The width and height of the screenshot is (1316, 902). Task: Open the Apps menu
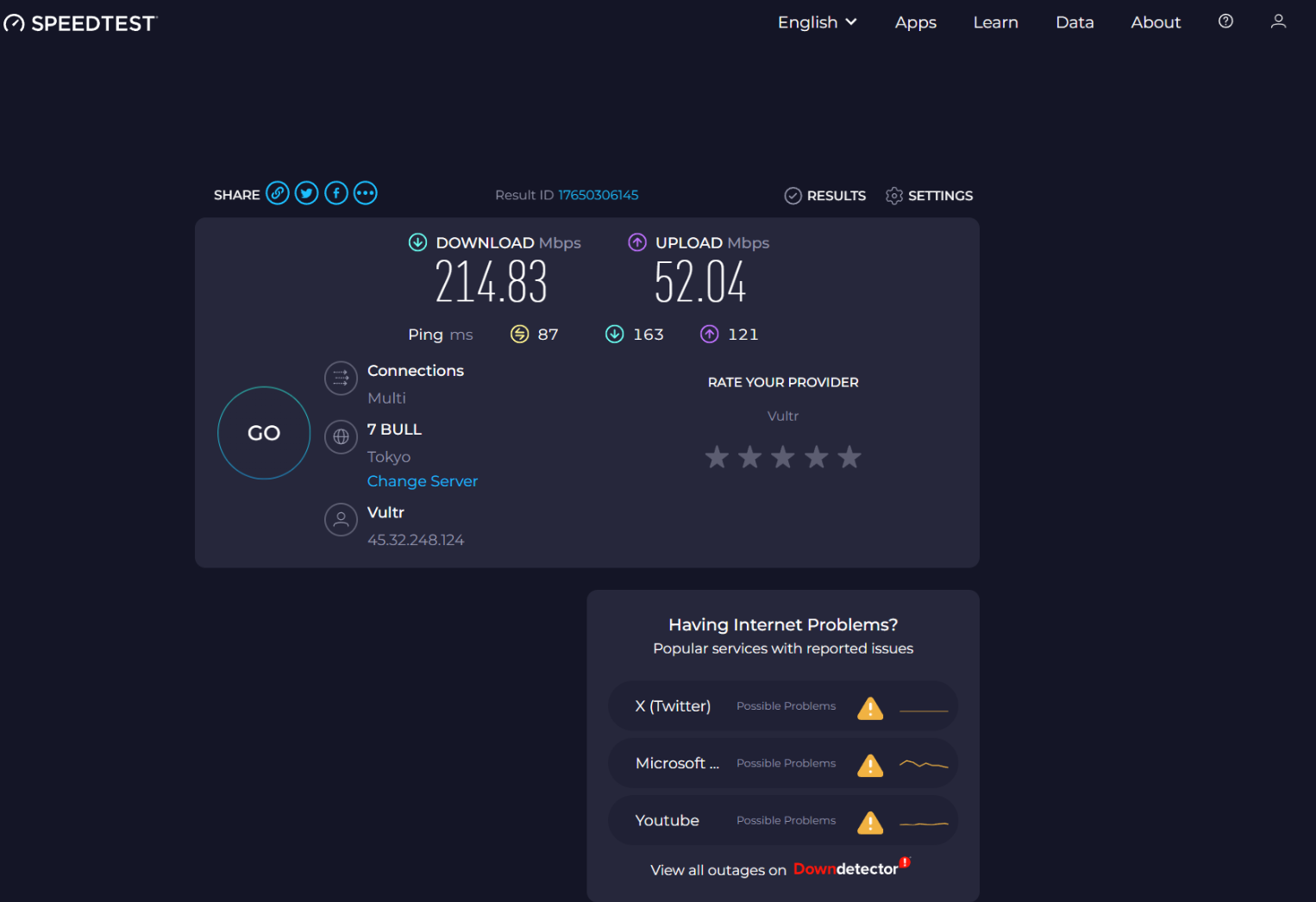tap(916, 23)
